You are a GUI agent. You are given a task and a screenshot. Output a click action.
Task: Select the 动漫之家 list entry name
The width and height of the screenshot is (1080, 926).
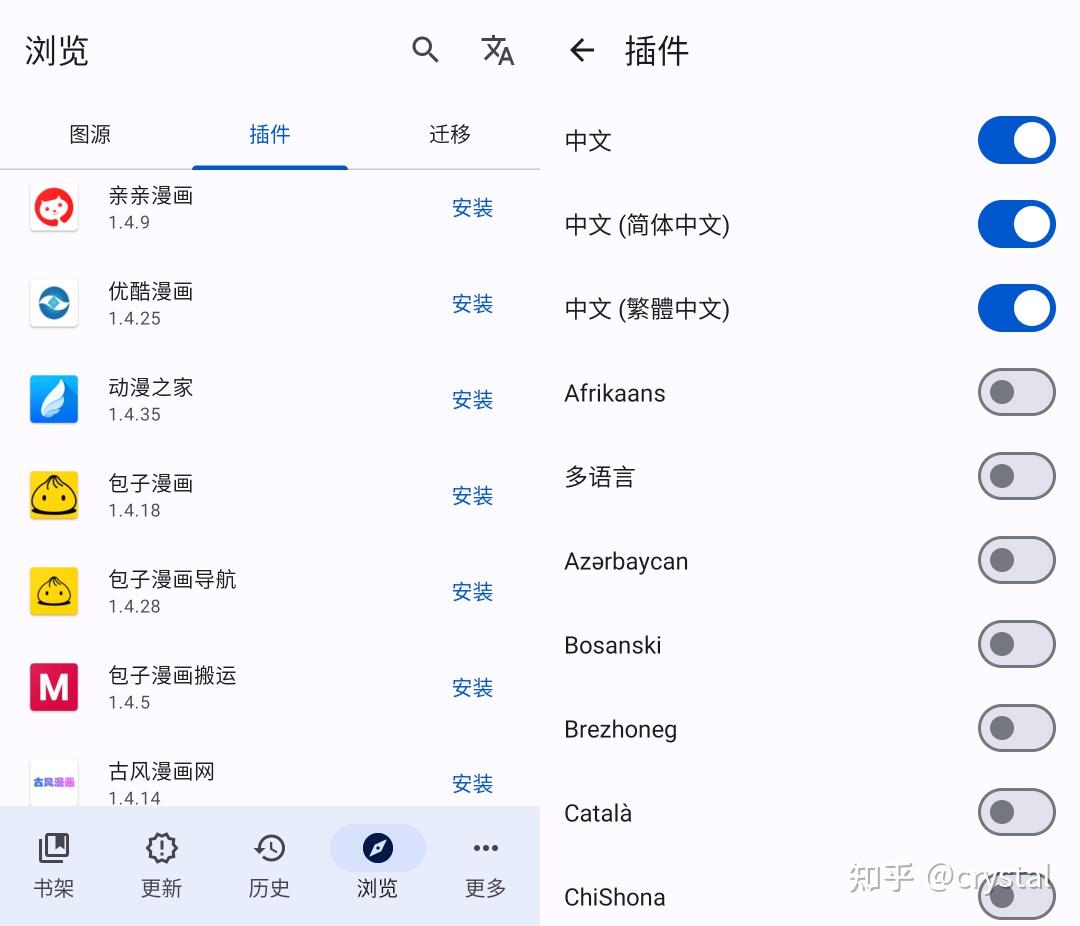151,387
